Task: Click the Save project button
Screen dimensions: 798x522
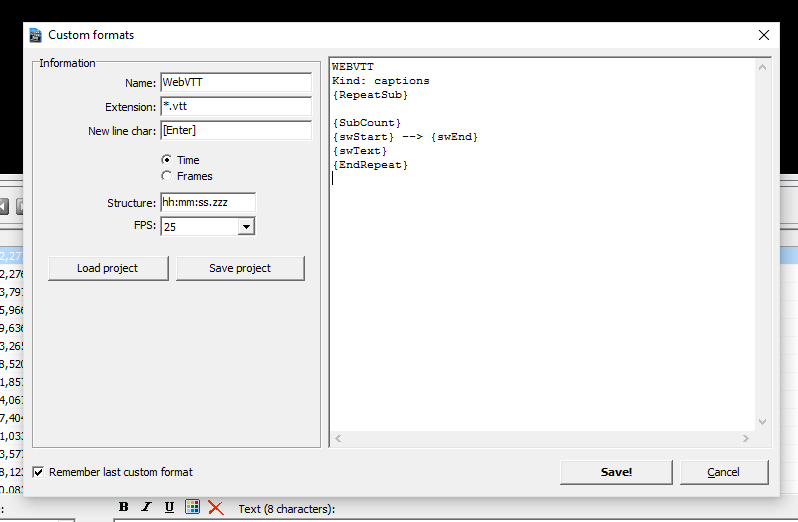Action: coord(240,268)
